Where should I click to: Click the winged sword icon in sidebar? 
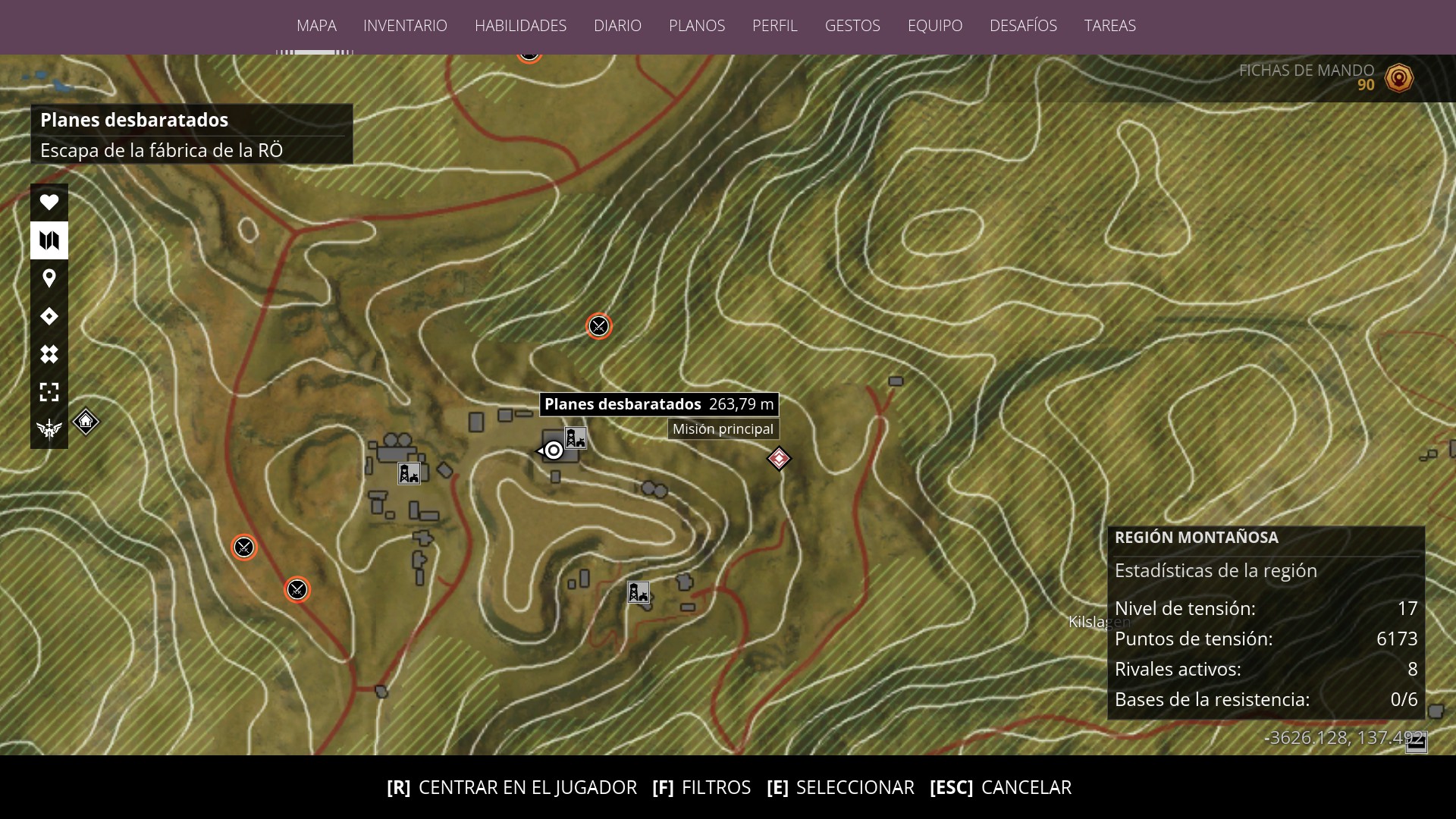coord(49,429)
